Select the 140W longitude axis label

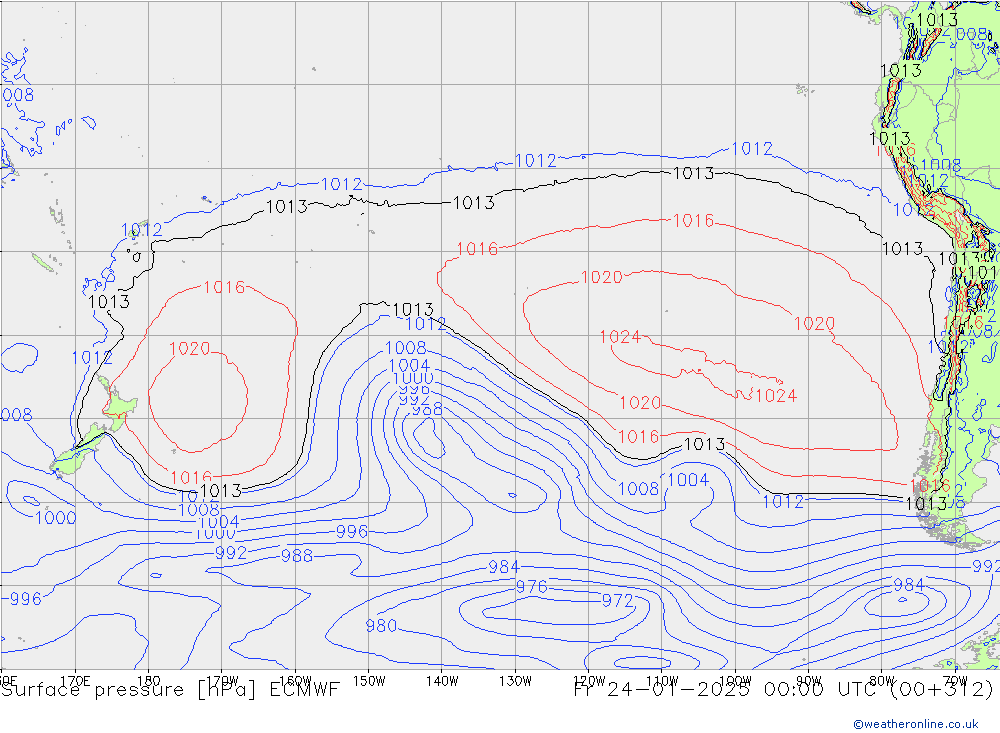pyautogui.click(x=442, y=681)
